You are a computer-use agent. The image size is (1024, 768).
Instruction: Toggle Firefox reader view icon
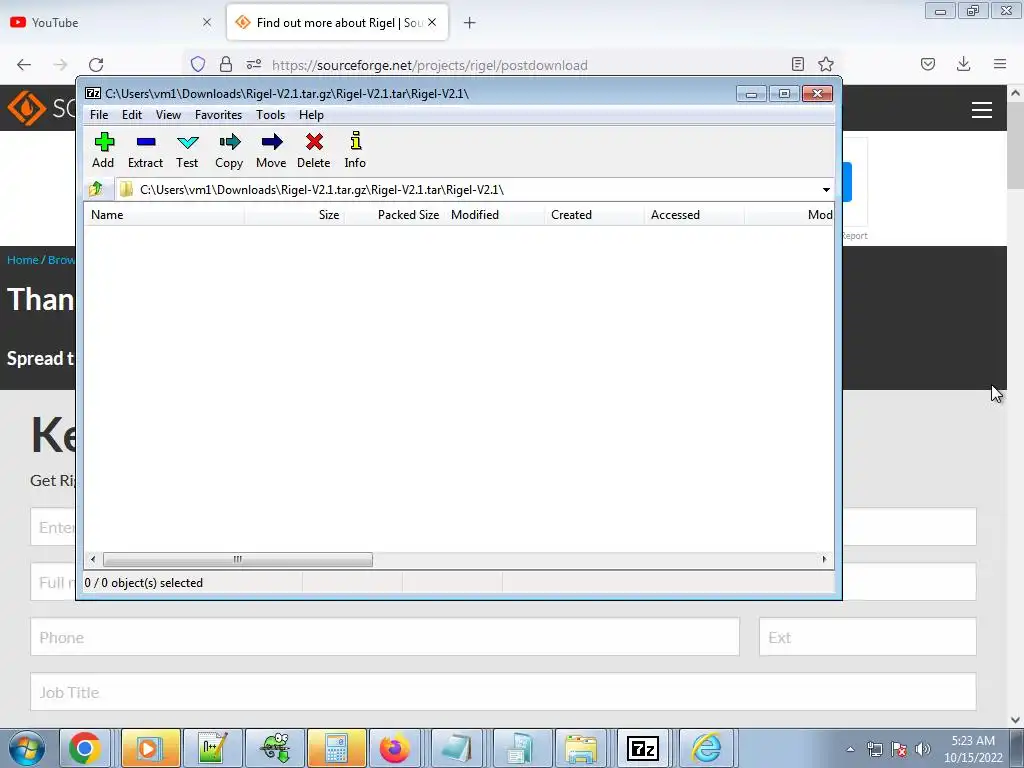pos(797,64)
